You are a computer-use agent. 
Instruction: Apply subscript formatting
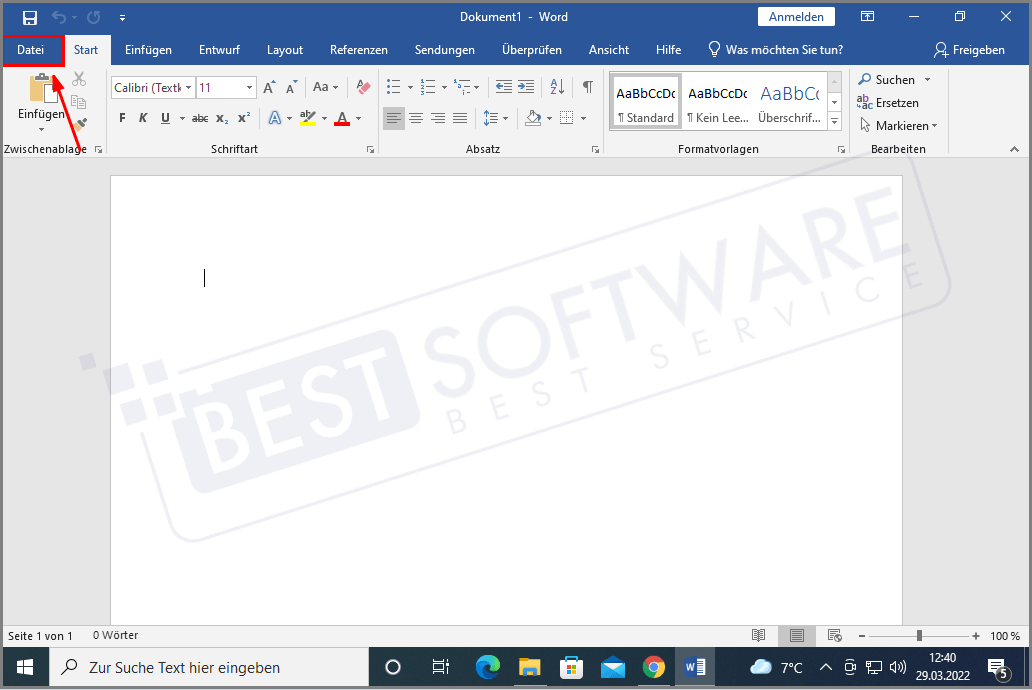[x=220, y=117]
